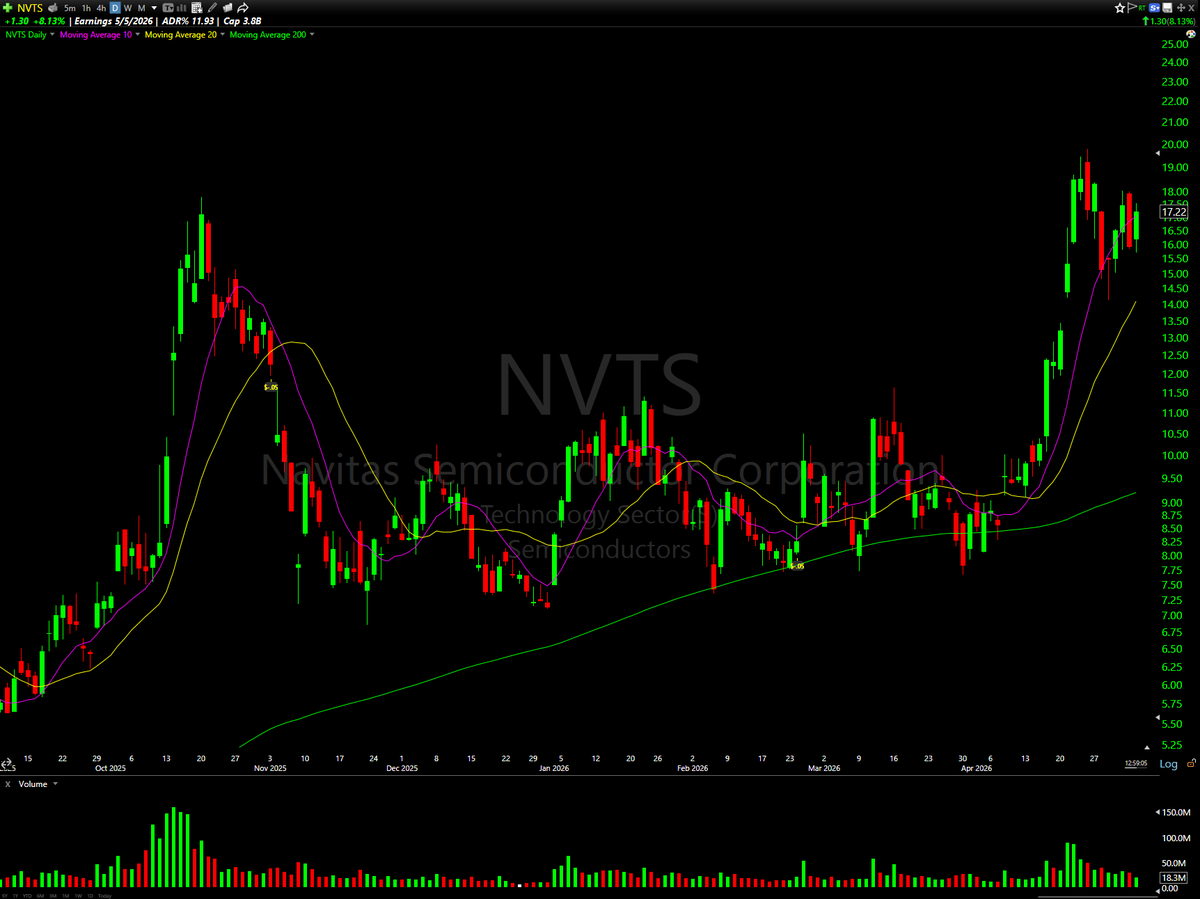The width and height of the screenshot is (1200, 899).
Task: Expand Moving Average 200 options
Action: click(x=312, y=34)
